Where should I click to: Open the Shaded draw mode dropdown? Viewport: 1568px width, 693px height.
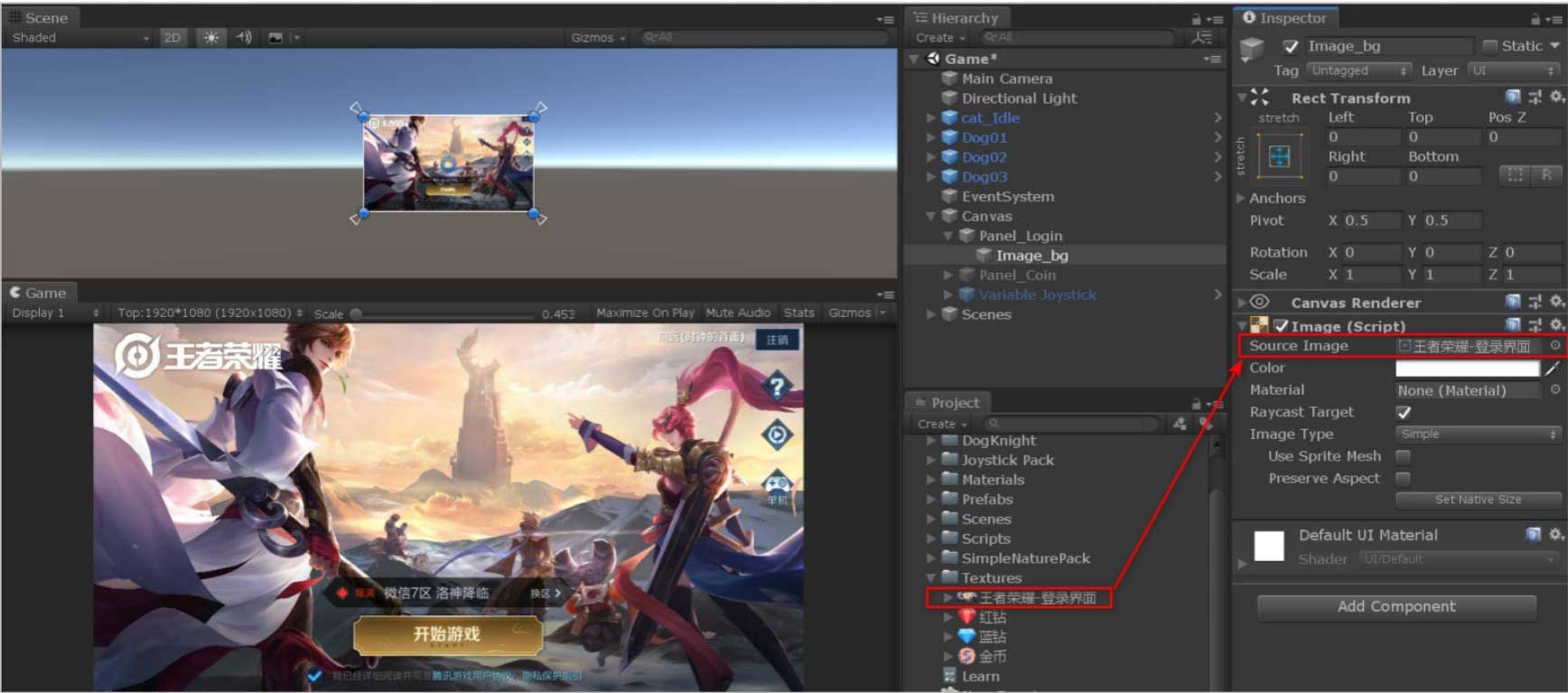[79, 37]
